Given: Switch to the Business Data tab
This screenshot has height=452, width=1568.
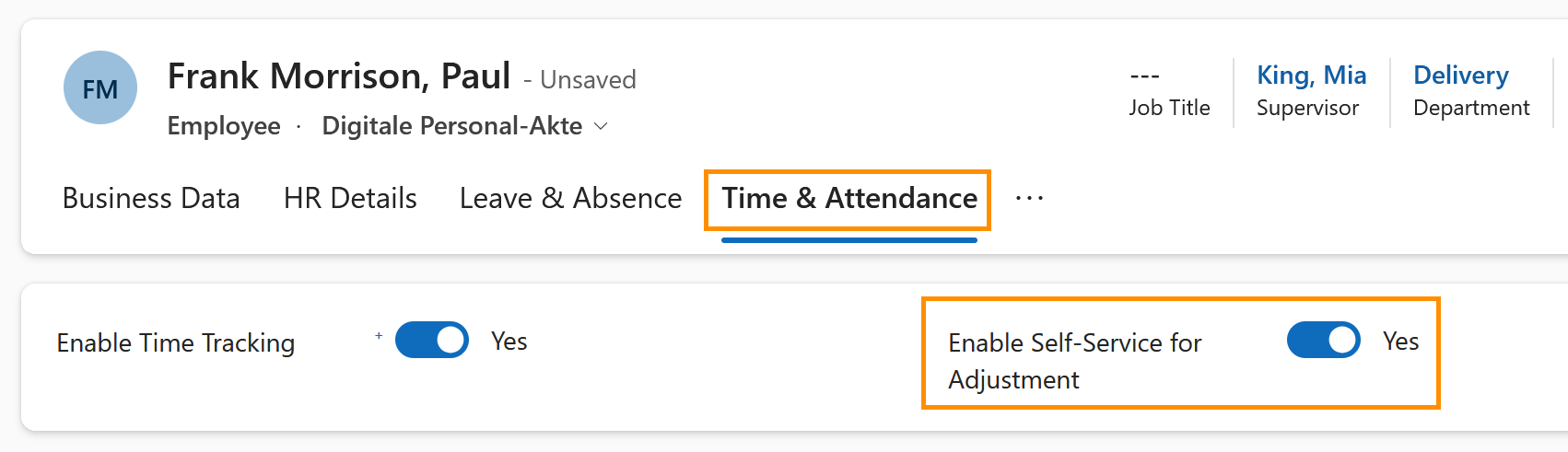Looking at the screenshot, I should pyautogui.click(x=151, y=199).
